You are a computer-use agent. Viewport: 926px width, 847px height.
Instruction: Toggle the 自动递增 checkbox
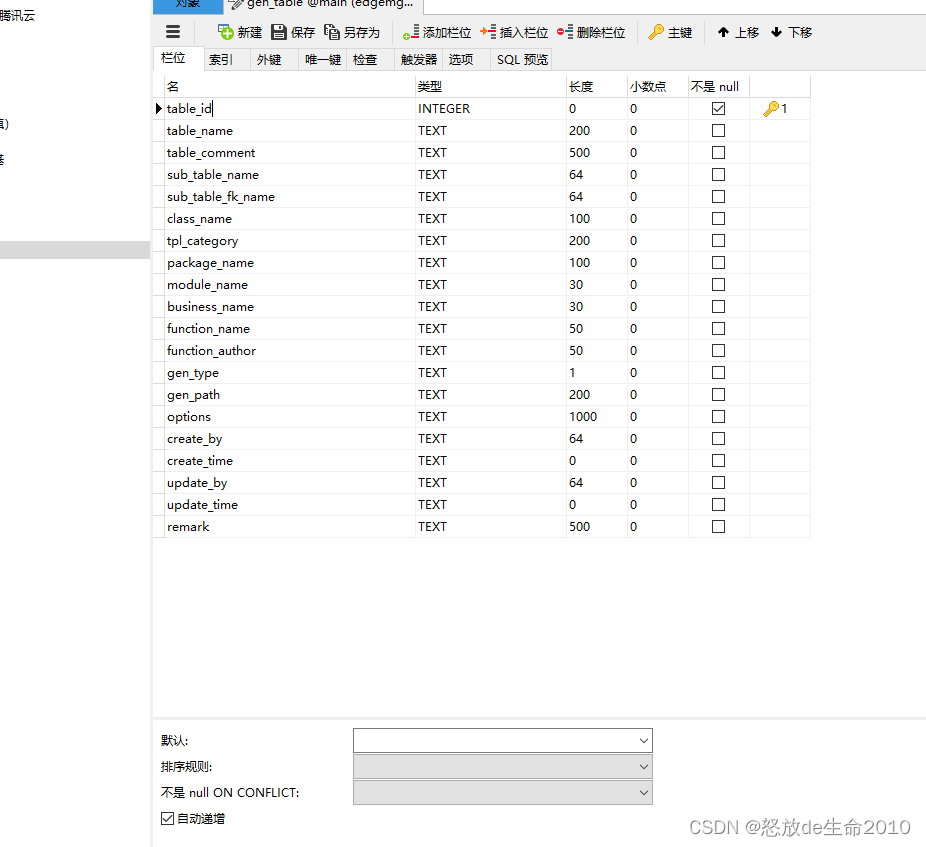(x=167, y=818)
